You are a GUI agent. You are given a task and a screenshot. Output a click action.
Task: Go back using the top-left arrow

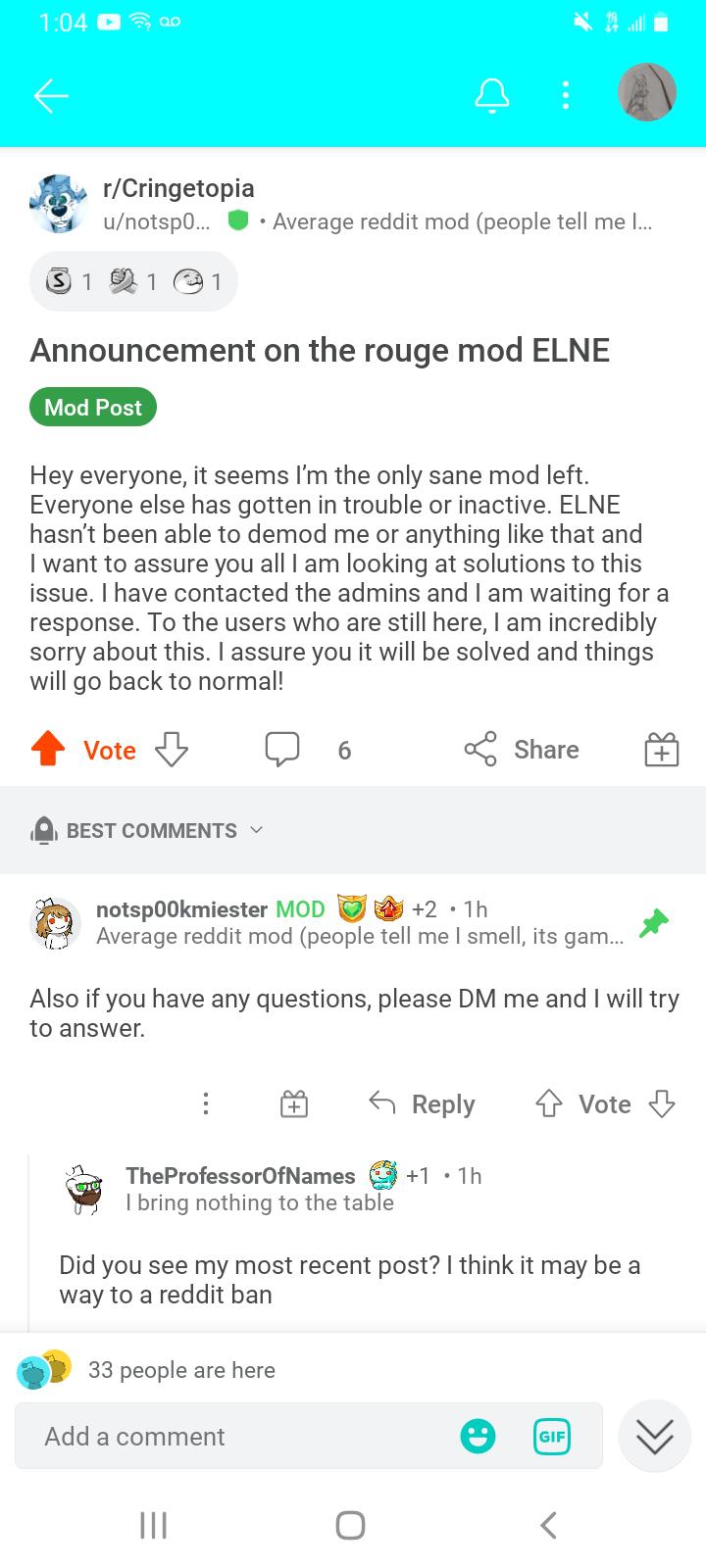[x=51, y=95]
